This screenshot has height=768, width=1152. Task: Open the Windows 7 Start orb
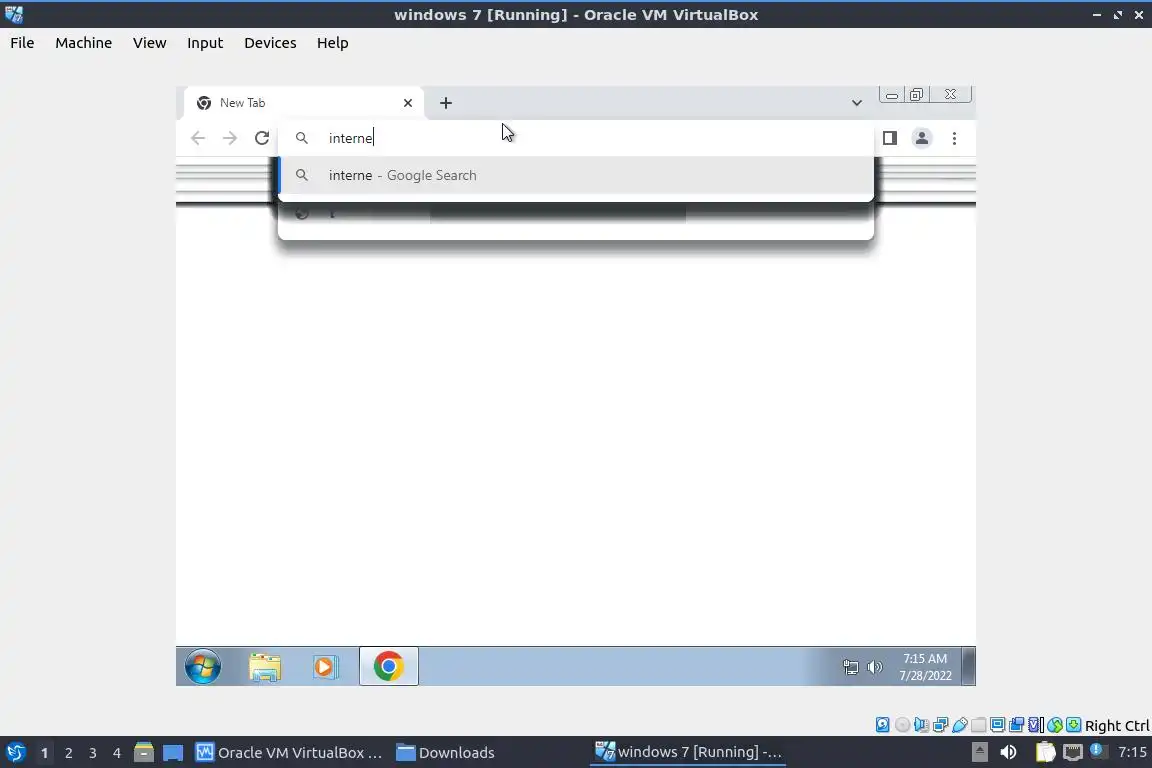[203, 667]
